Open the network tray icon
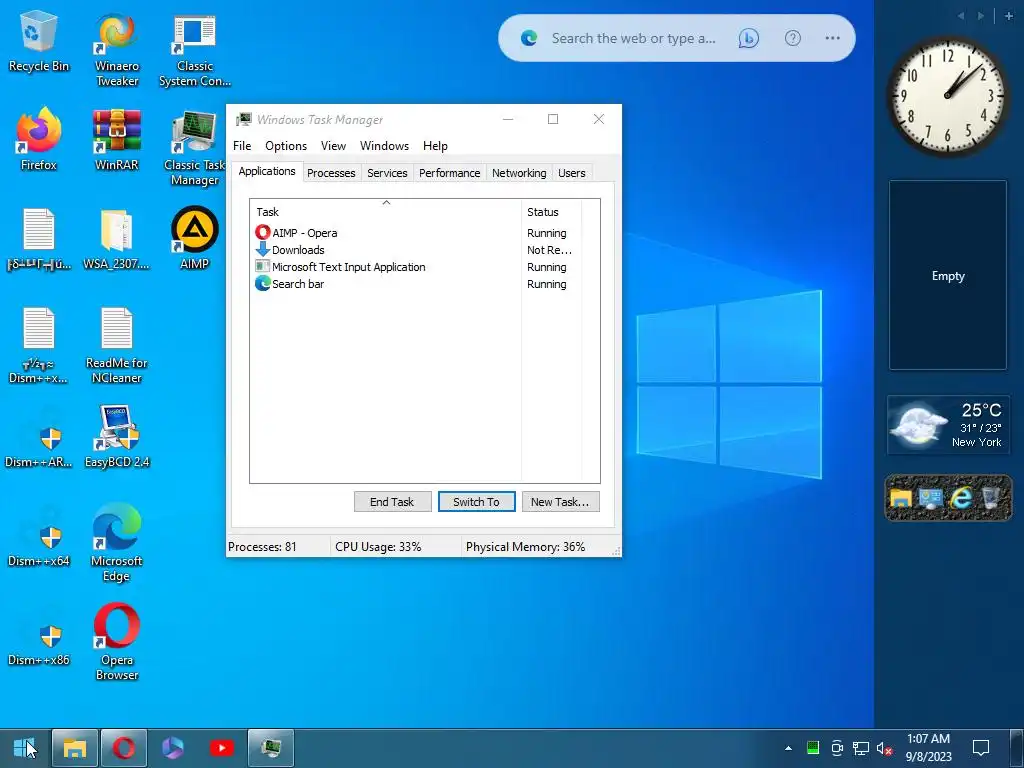This screenshot has height=768, width=1024. 861,748
